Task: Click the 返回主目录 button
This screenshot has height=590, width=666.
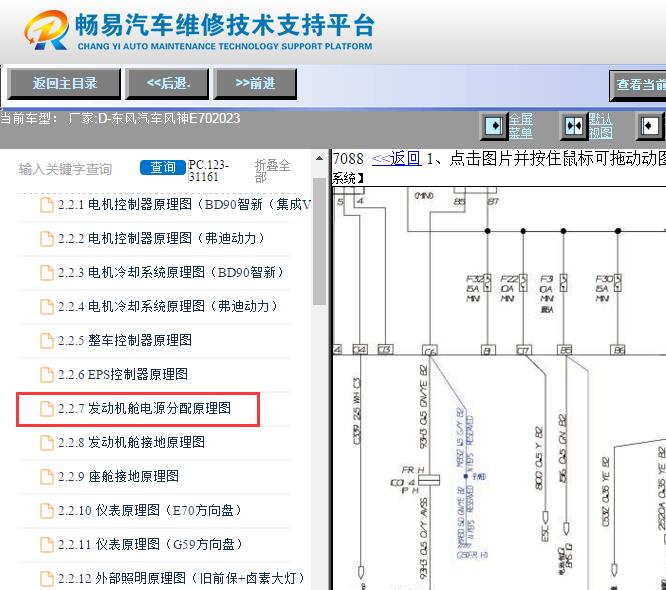Action: (65, 83)
